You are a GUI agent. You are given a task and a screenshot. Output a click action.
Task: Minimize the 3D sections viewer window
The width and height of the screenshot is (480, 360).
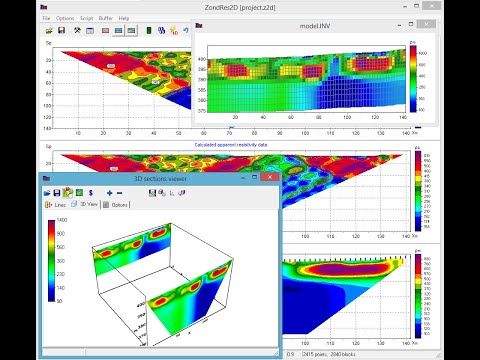coord(243,178)
